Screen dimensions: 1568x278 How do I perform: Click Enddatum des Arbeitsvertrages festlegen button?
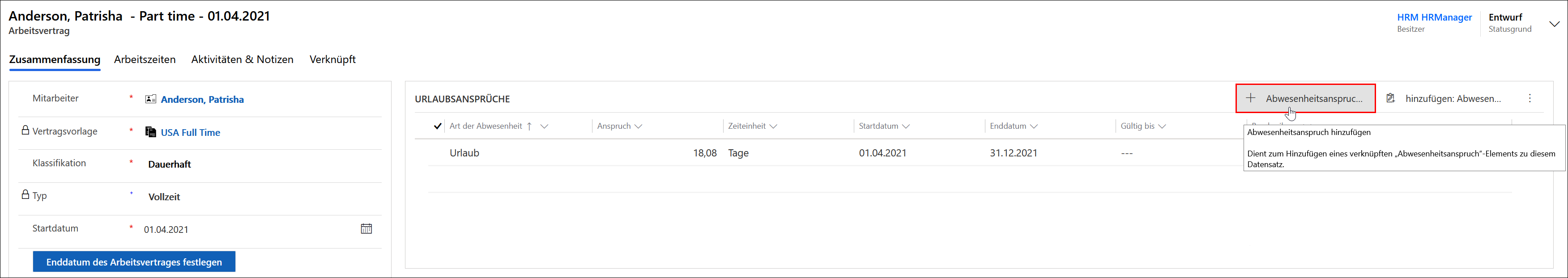tap(134, 262)
